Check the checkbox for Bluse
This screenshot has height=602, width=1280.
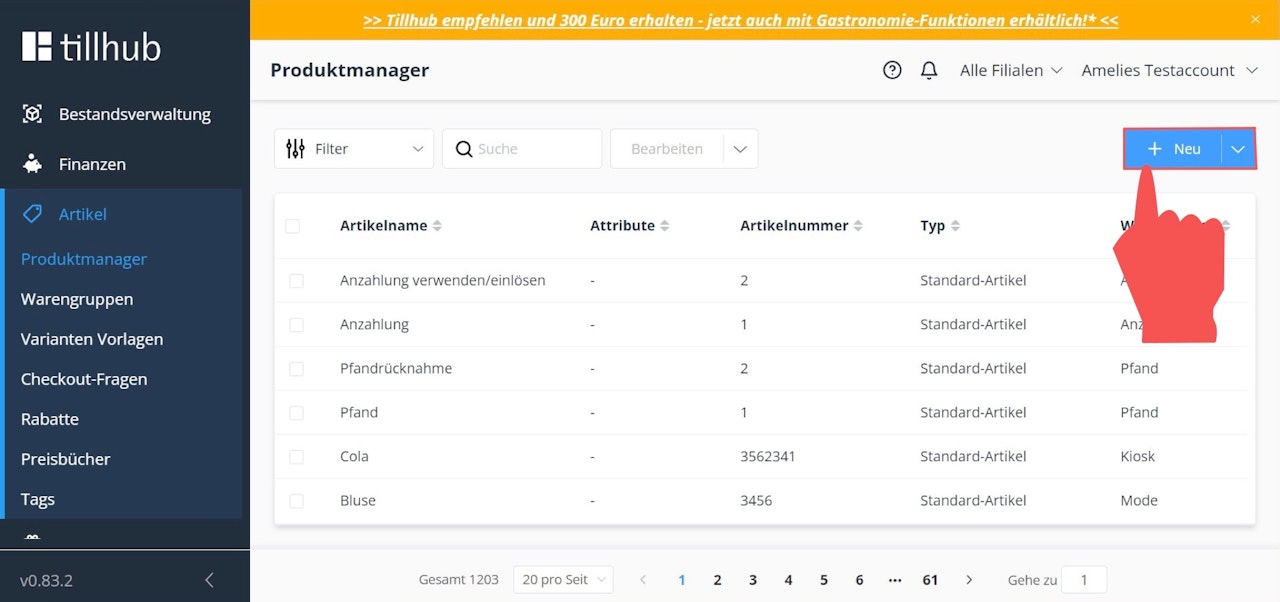pos(296,500)
